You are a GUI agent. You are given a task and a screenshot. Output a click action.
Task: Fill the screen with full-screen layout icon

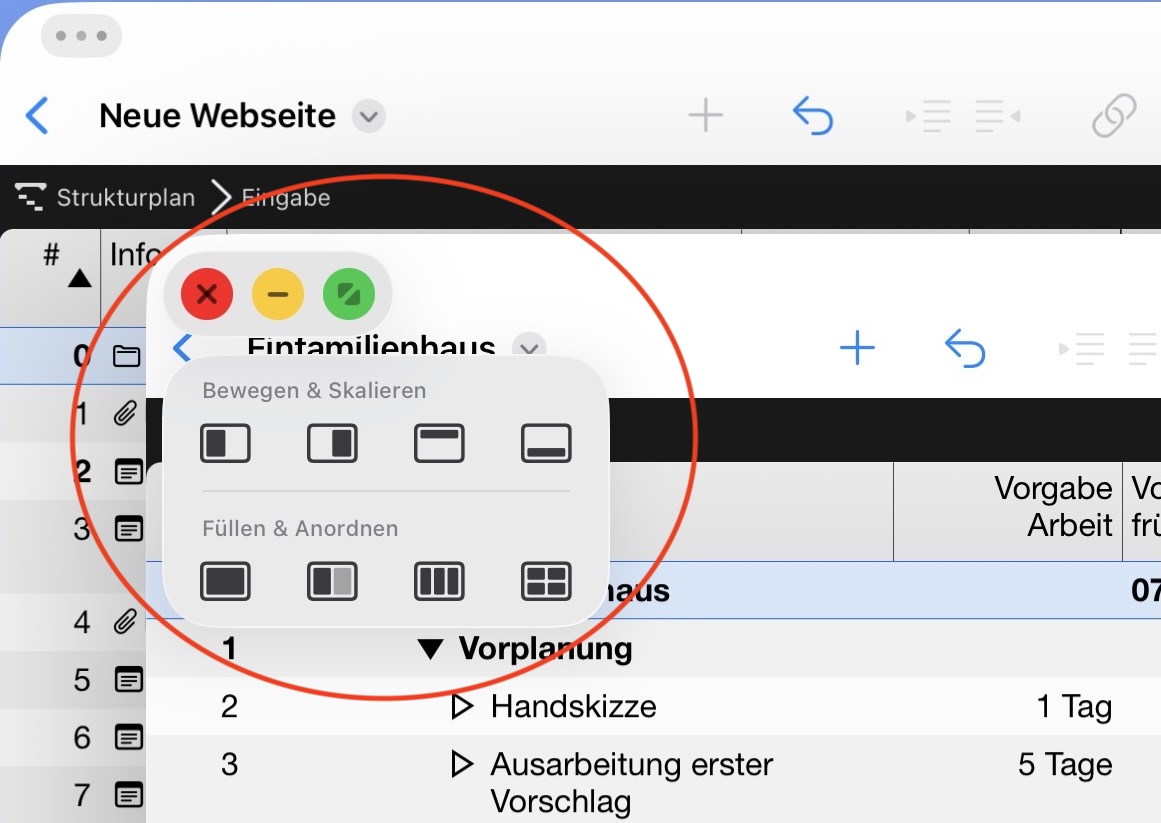point(225,581)
